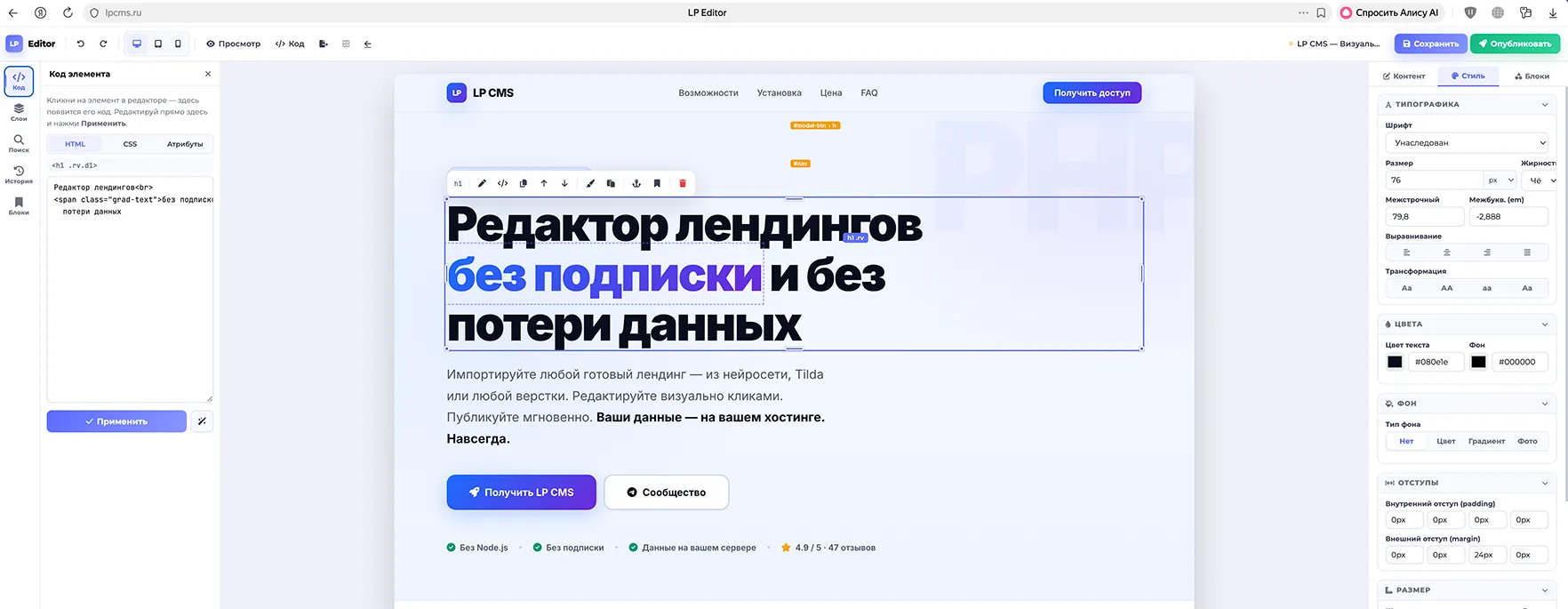
Task: Click the pencil edit icon in the floating toolbar
Action: click(x=482, y=183)
